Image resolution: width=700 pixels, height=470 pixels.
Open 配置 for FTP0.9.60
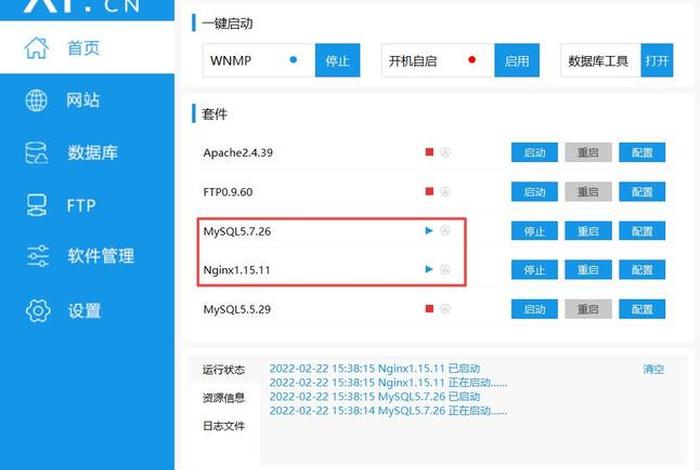pos(642,191)
